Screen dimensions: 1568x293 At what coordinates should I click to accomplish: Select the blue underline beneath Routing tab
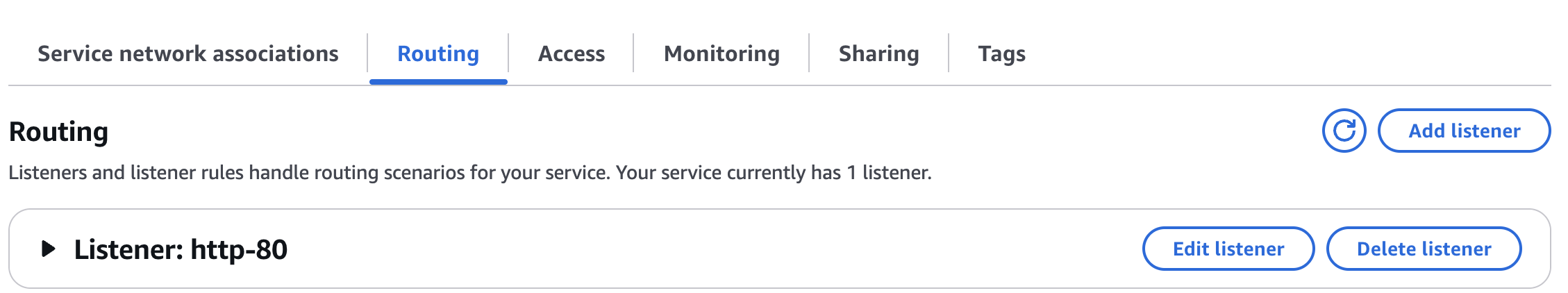point(438,82)
